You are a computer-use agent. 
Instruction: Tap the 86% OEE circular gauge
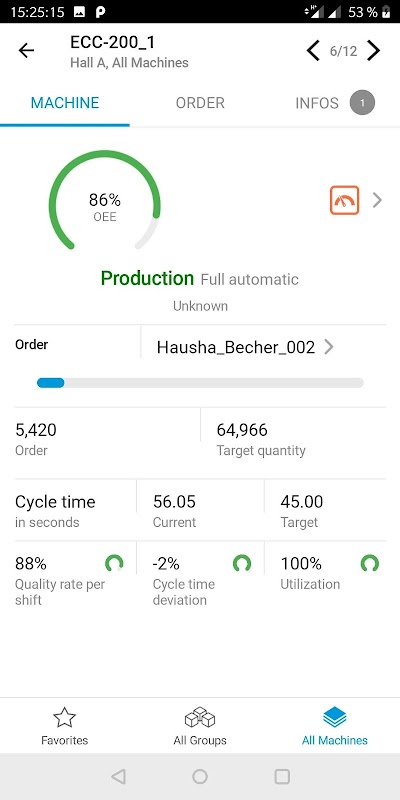[x=105, y=201]
